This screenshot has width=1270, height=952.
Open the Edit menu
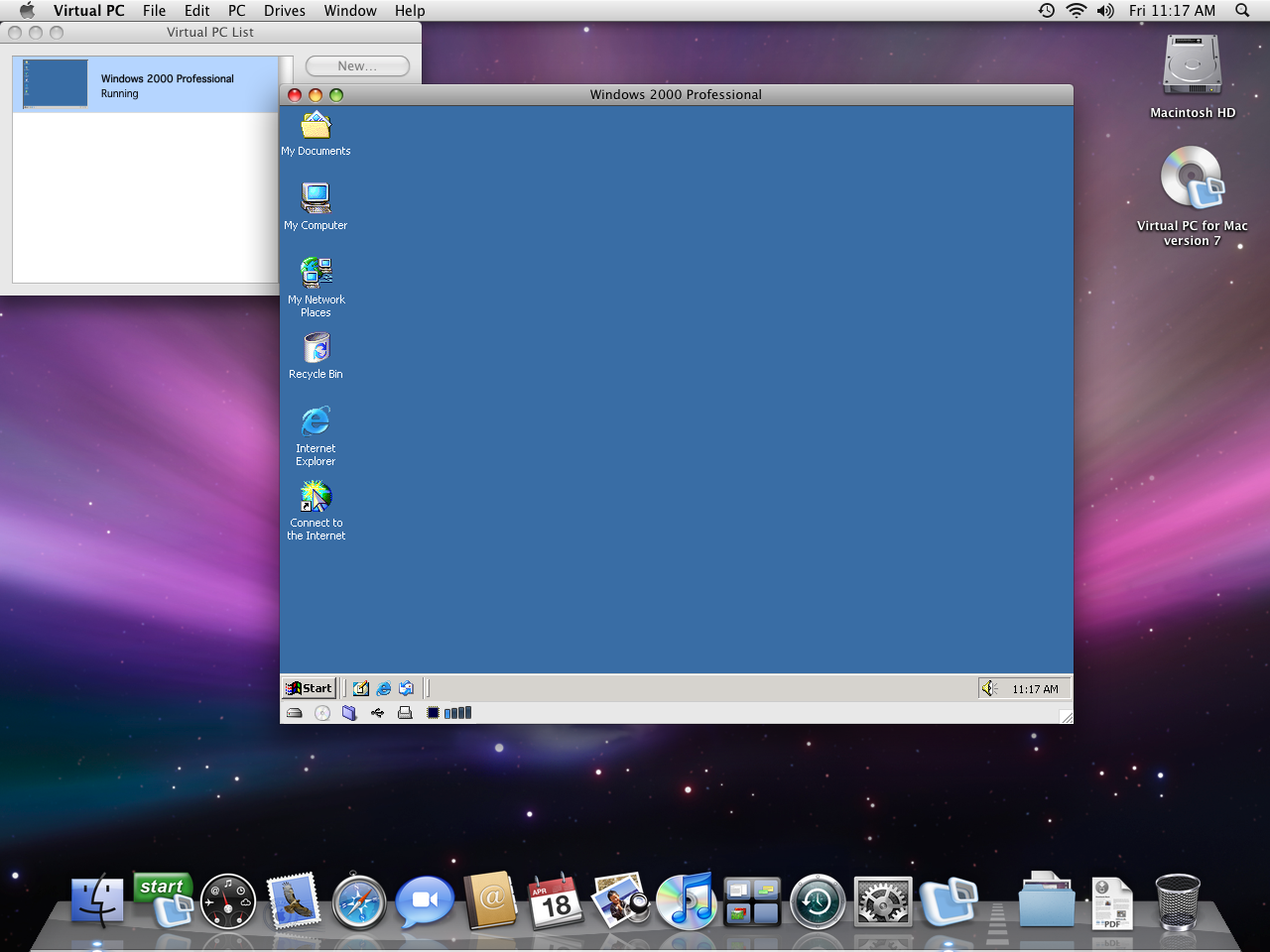tap(196, 11)
